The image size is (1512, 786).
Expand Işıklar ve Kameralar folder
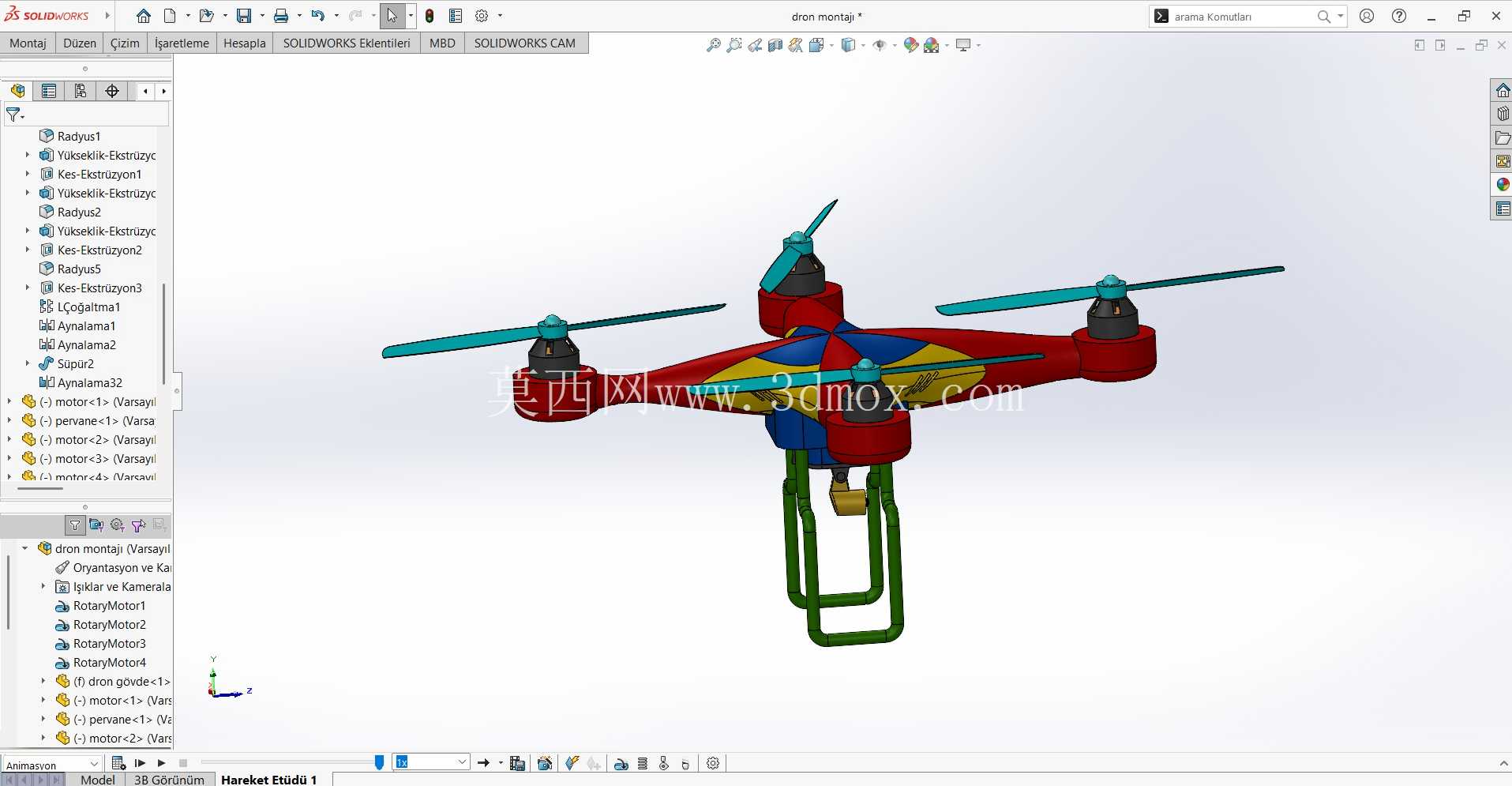[x=43, y=586]
